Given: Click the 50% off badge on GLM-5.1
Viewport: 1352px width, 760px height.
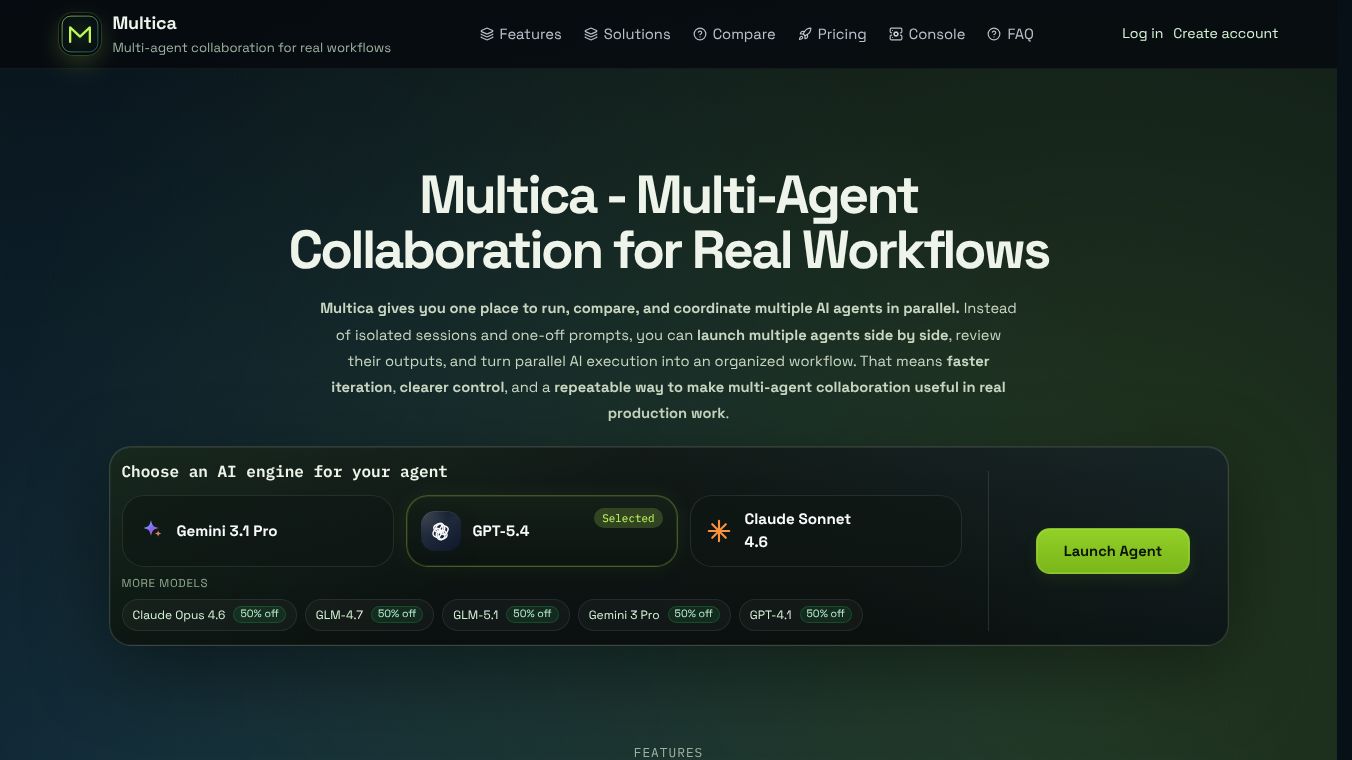Looking at the screenshot, I should click(x=532, y=614).
